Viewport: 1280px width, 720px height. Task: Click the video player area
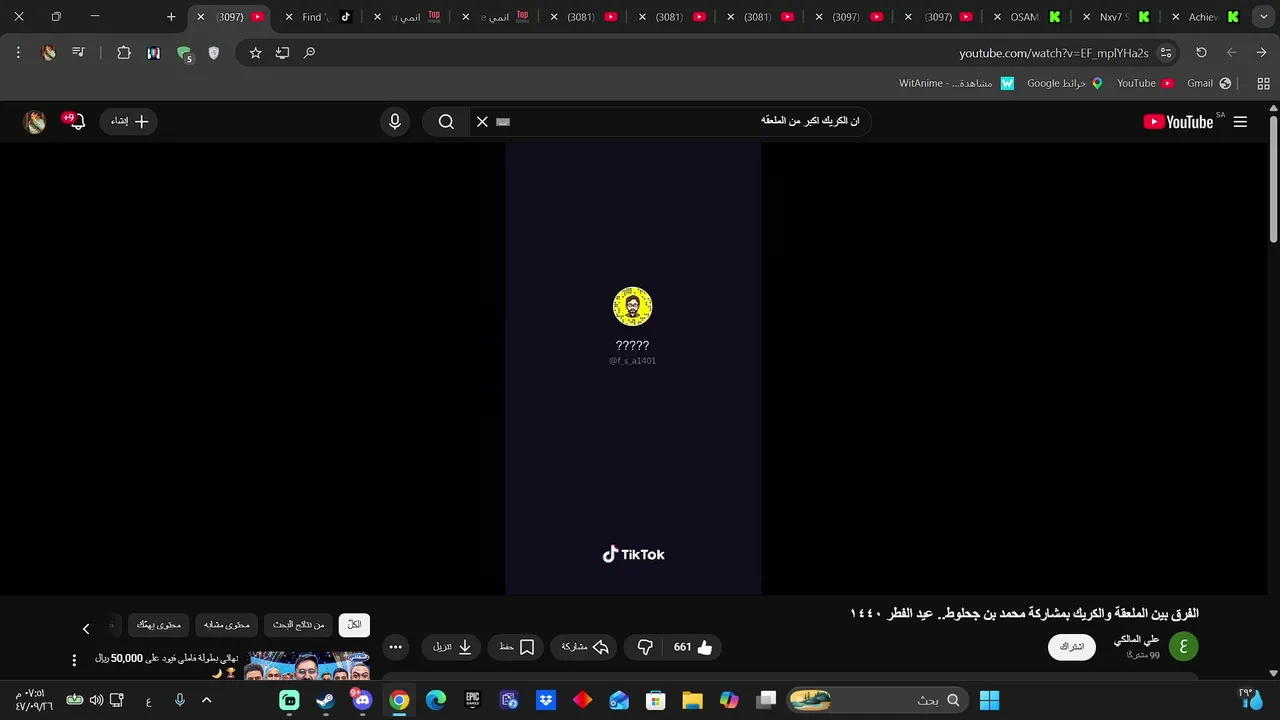633,368
